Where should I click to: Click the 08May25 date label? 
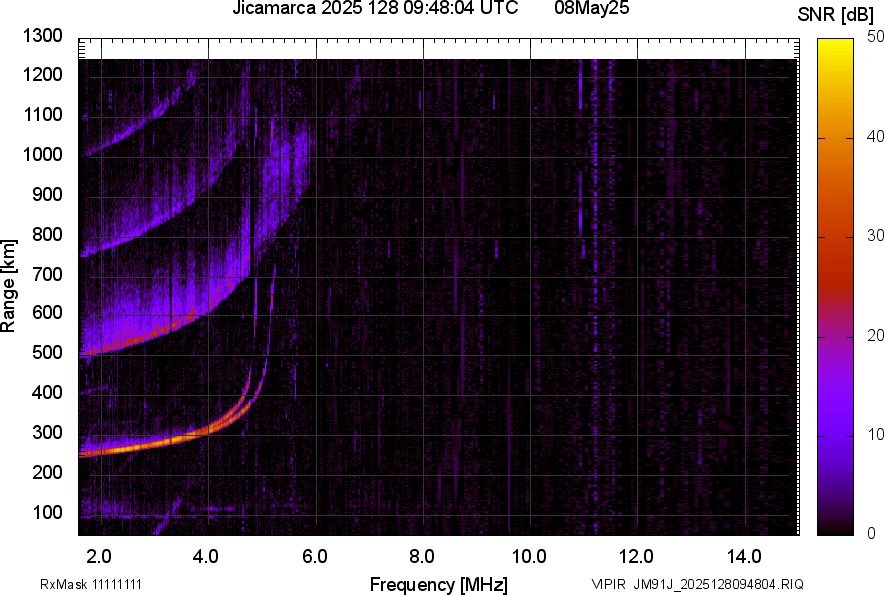click(x=593, y=9)
